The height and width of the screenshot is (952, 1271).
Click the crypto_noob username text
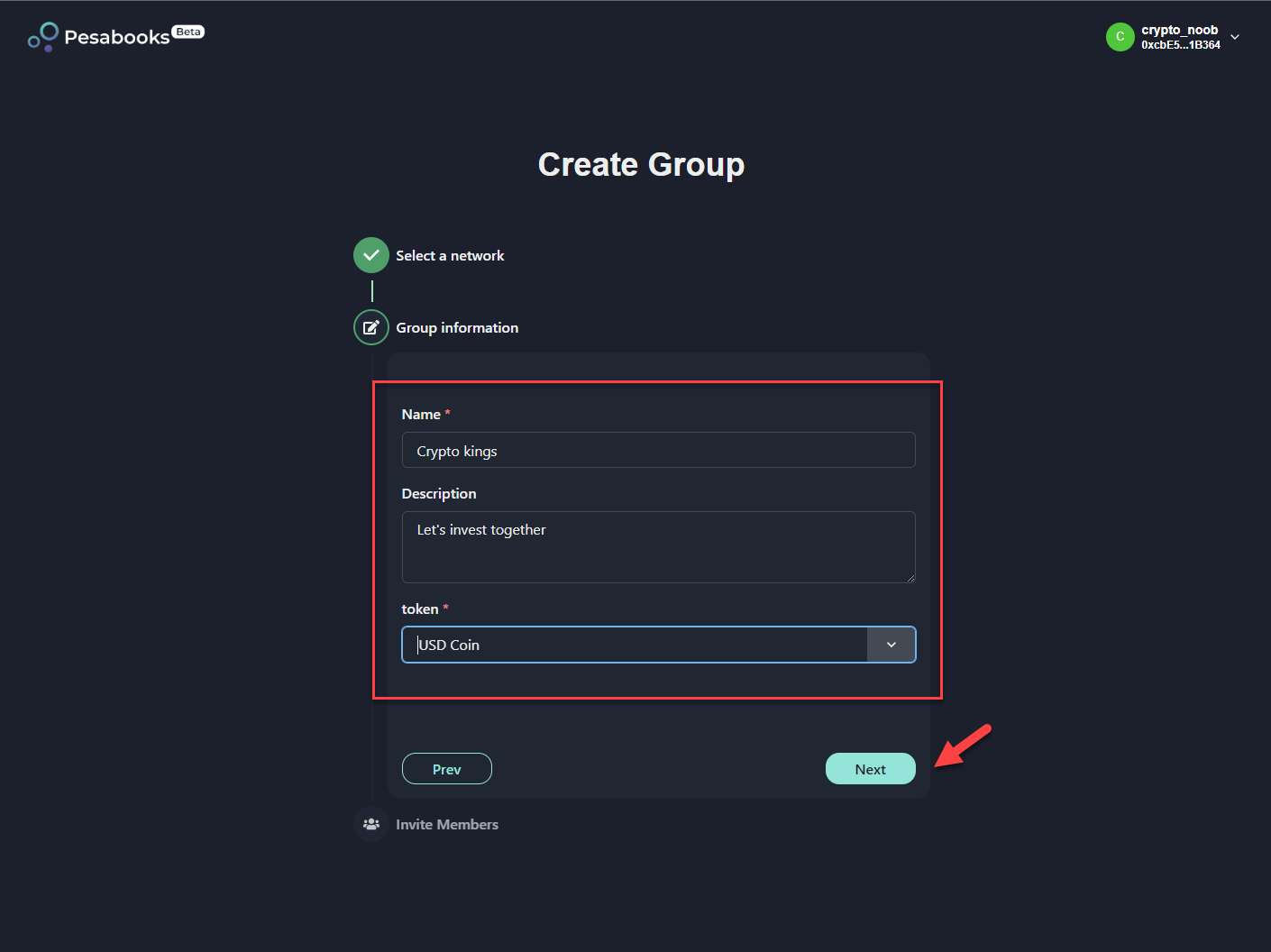1179,30
